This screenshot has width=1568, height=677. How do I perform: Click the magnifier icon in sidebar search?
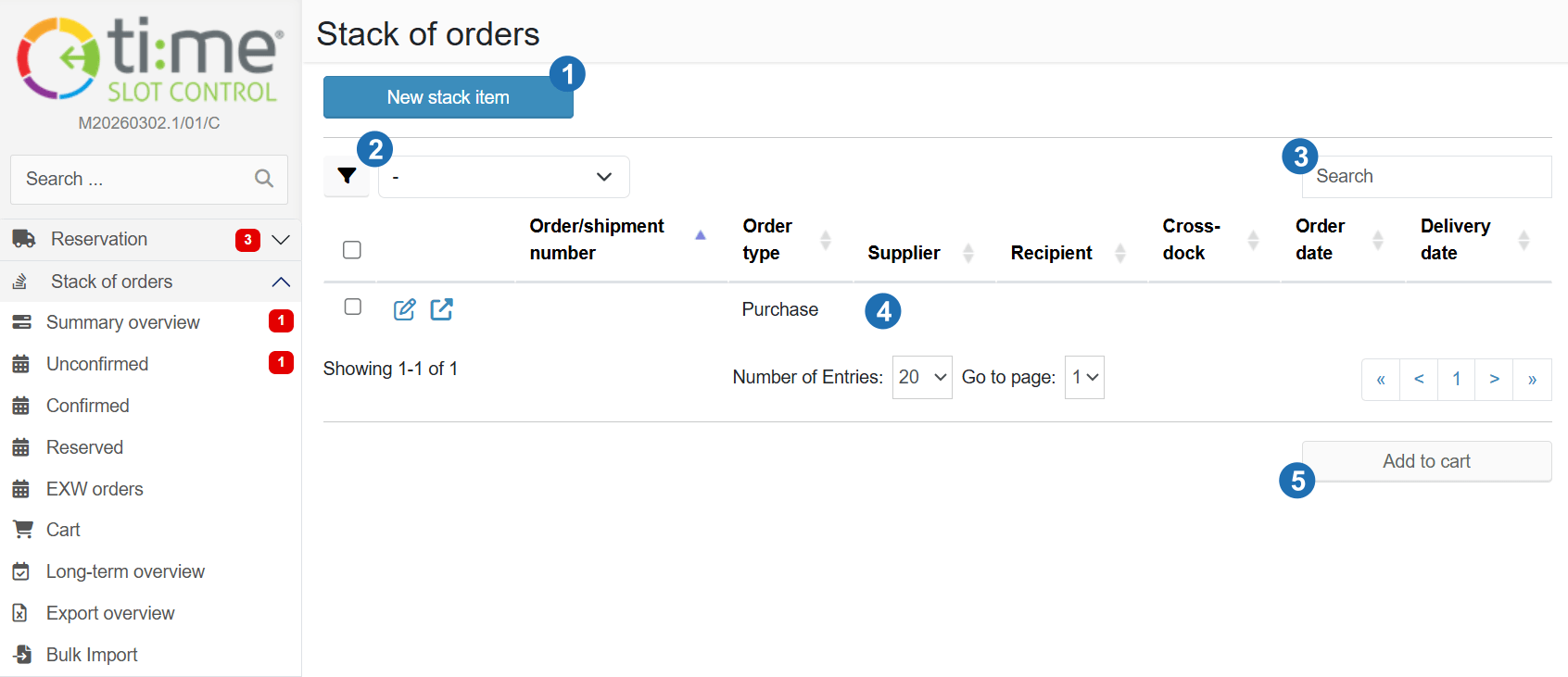264,179
